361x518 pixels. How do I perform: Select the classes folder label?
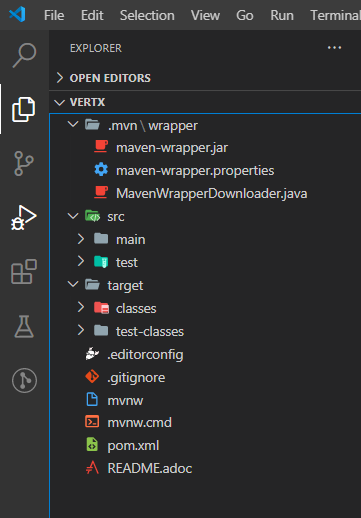[136, 308]
